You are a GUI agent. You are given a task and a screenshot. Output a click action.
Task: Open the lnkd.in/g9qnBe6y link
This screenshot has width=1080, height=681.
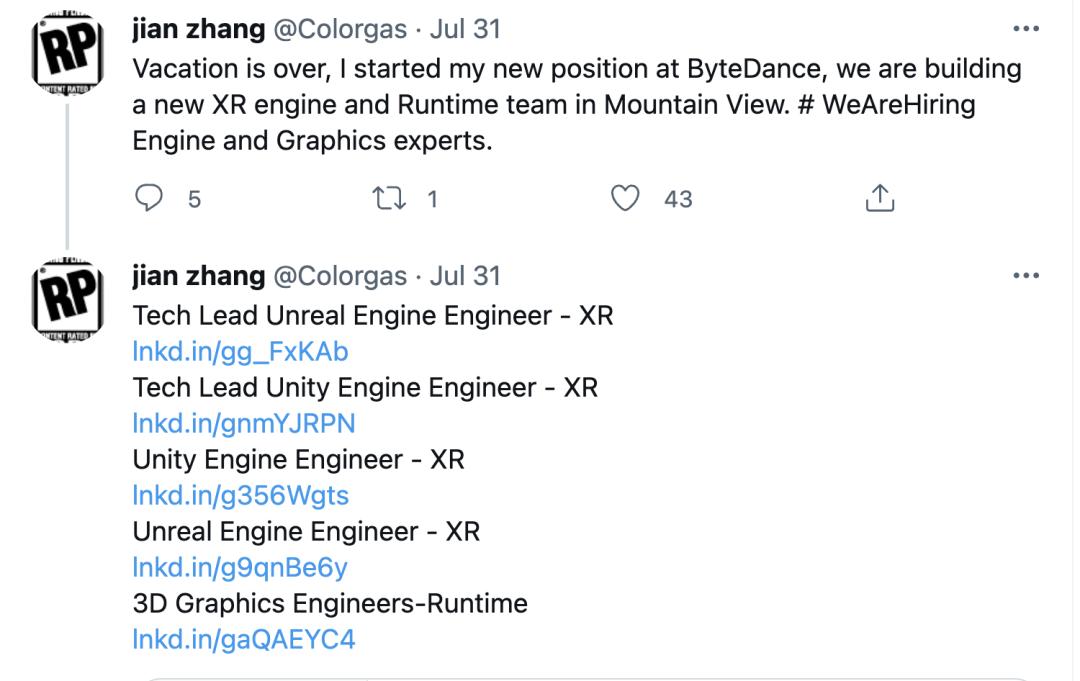click(x=240, y=567)
